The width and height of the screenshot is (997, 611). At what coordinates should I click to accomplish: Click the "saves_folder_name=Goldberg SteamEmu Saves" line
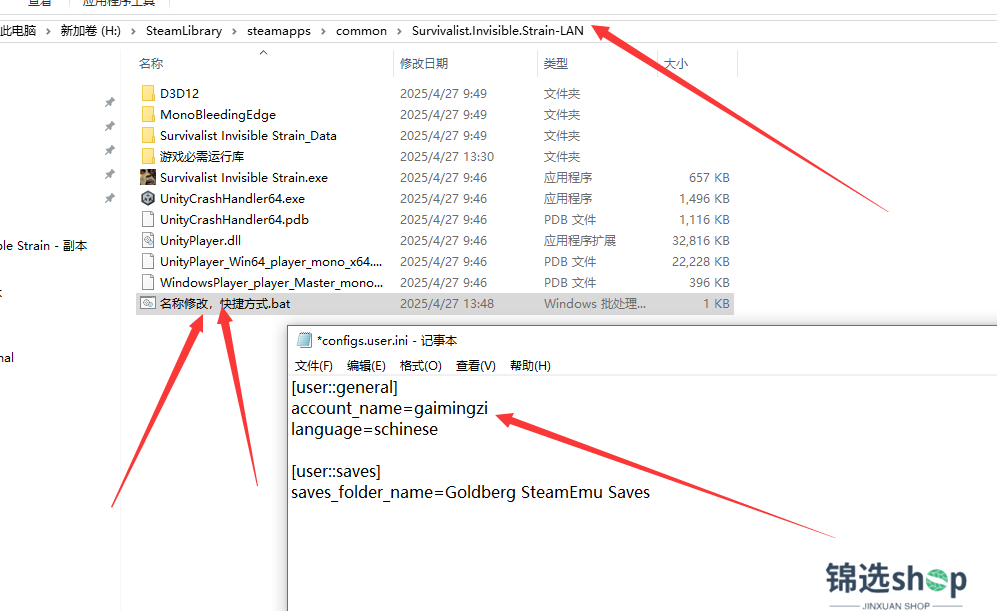coord(471,492)
